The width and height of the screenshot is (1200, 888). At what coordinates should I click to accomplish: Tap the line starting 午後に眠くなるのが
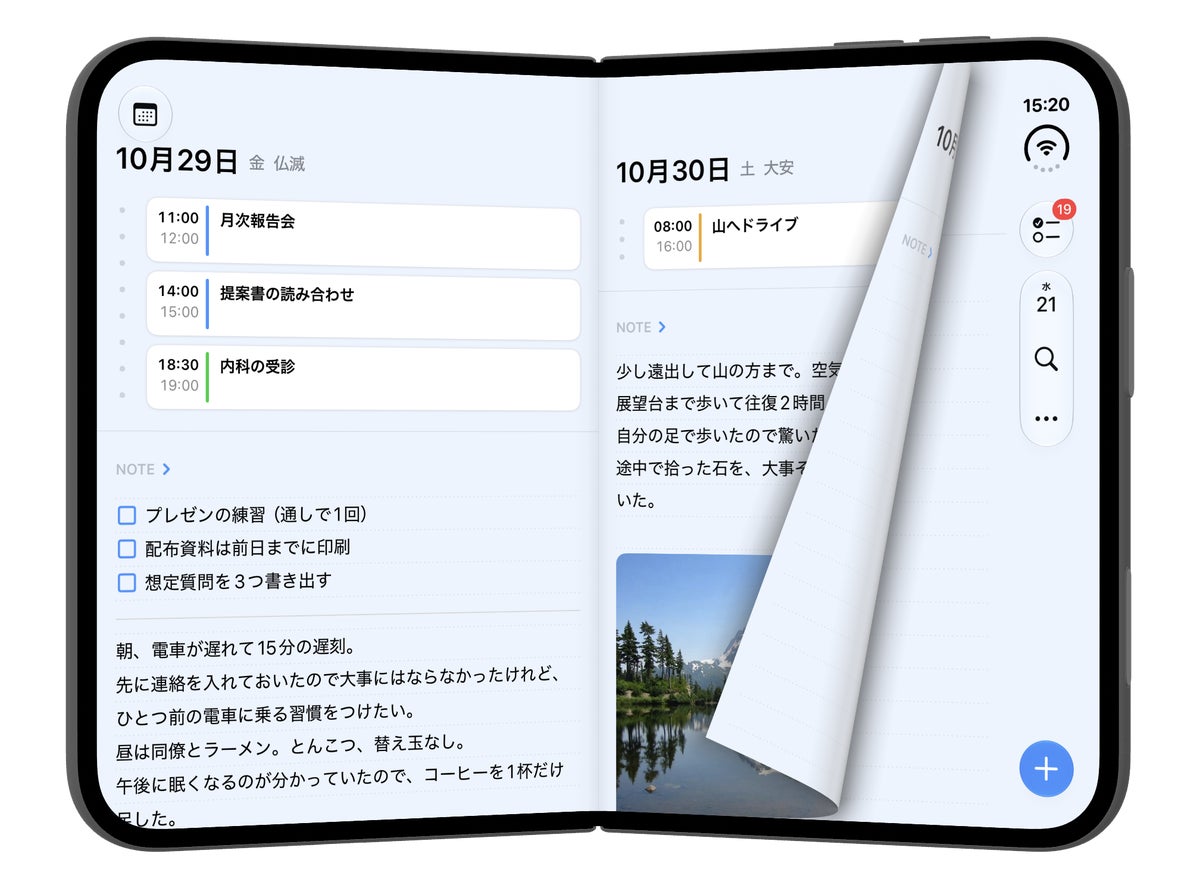(340, 777)
